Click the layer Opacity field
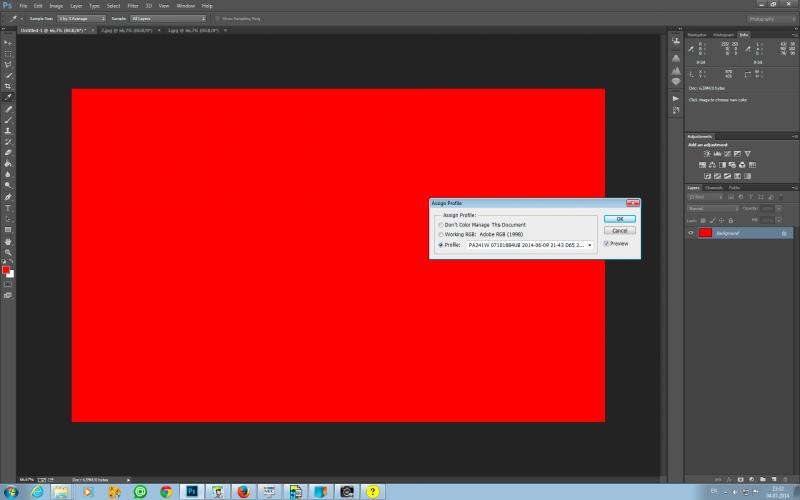Image resolution: width=800 pixels, height=500 pixels. [767, 209]
